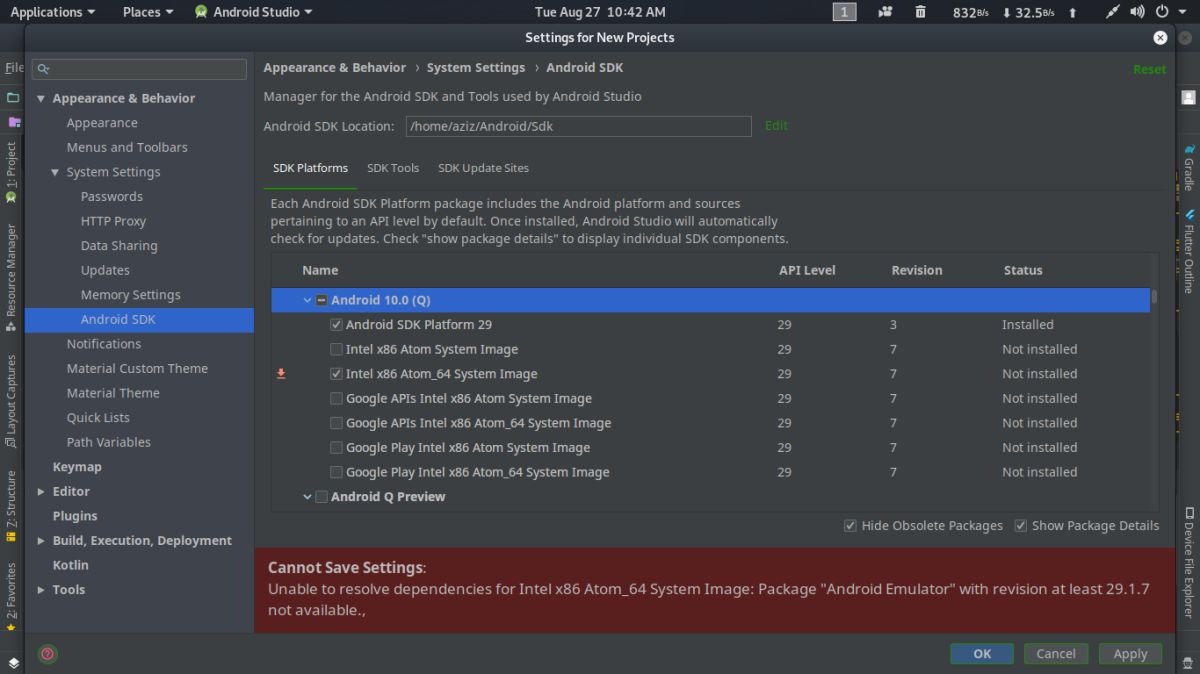Expand the Editor settings node arrow
This screenshot has height=674, width=1200.
point(41,492)
